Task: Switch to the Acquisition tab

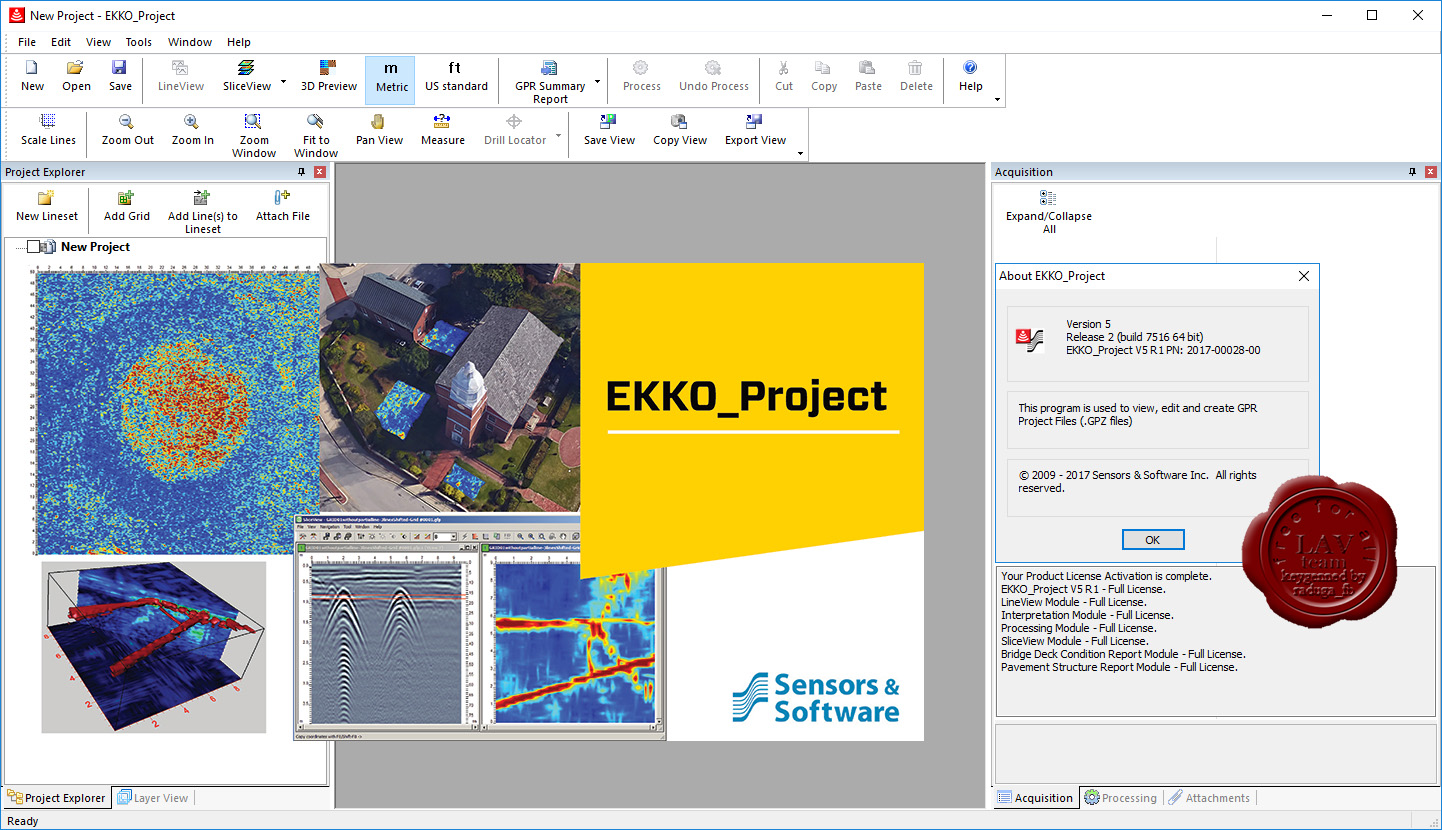Action: 1036,798
